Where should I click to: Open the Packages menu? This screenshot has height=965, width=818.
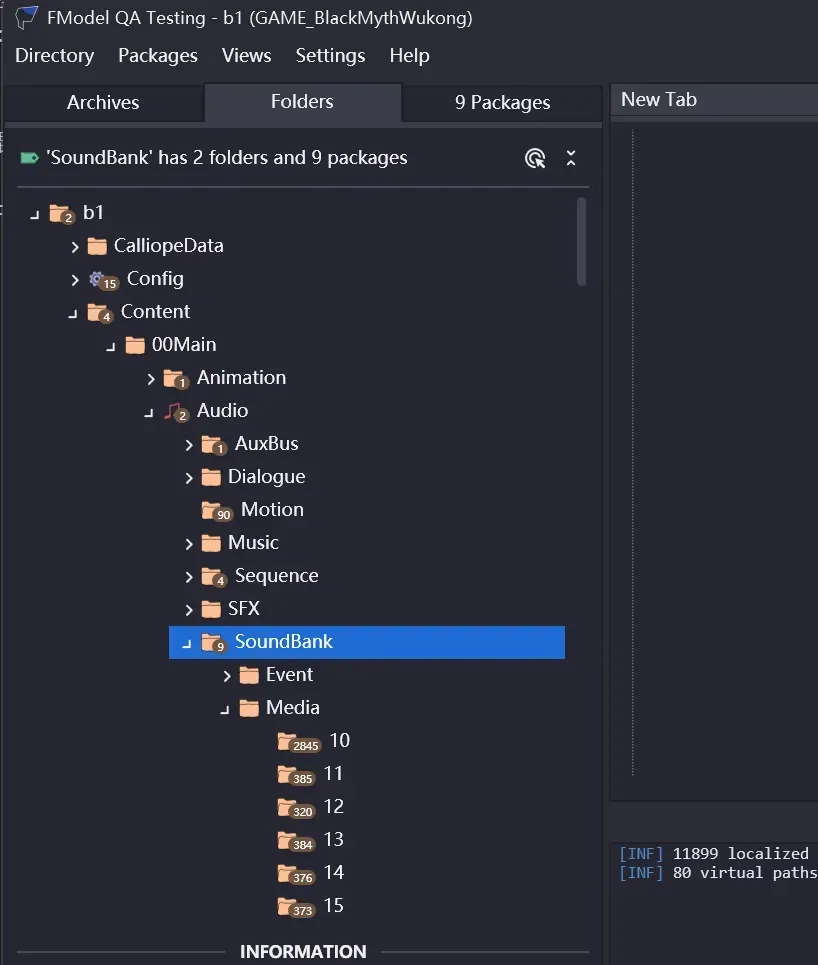158,56
